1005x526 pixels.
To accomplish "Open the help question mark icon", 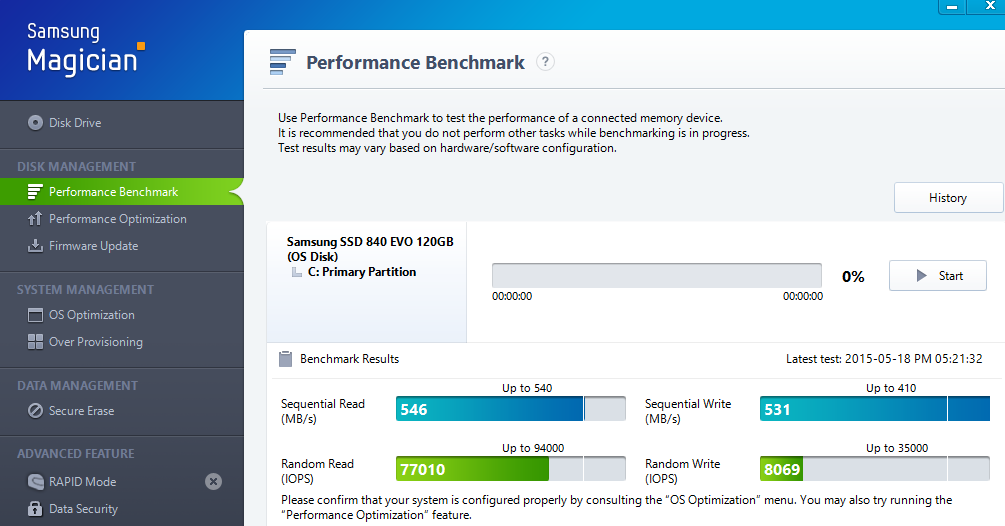I will tap(545, 62).
